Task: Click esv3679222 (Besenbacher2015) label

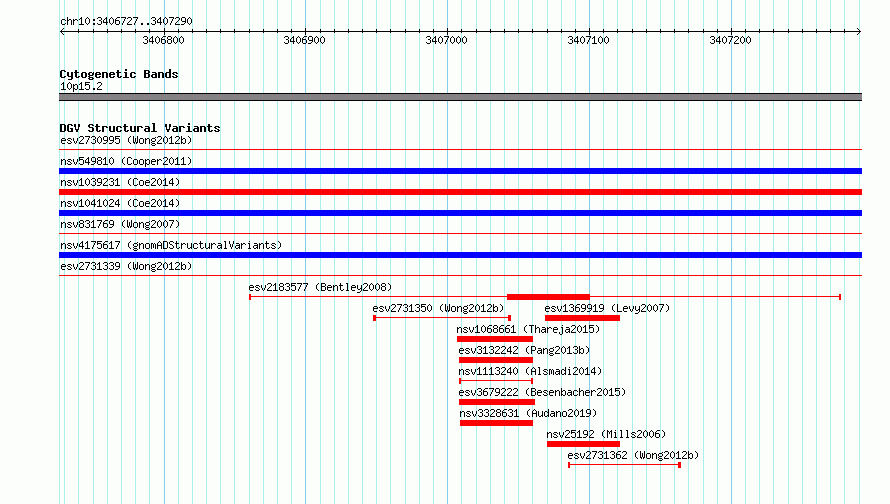Action: click(542, 392)
